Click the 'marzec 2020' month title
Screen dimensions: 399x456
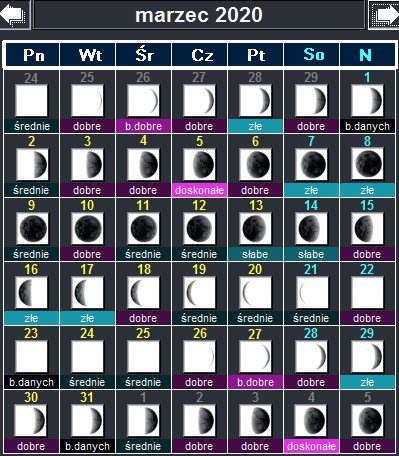pos(199,15)
